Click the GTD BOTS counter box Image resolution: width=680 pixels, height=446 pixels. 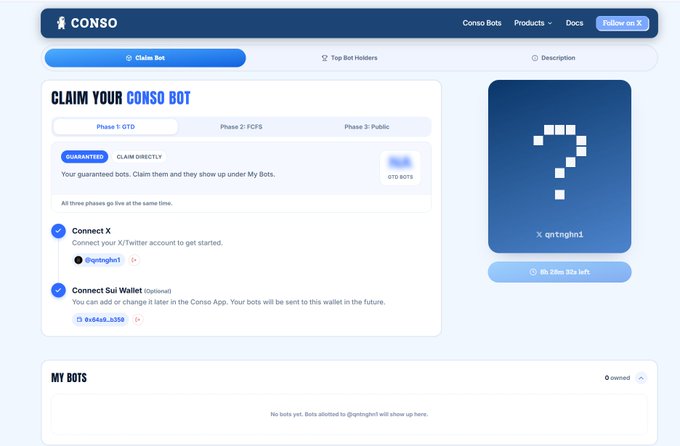coord(400,168)
